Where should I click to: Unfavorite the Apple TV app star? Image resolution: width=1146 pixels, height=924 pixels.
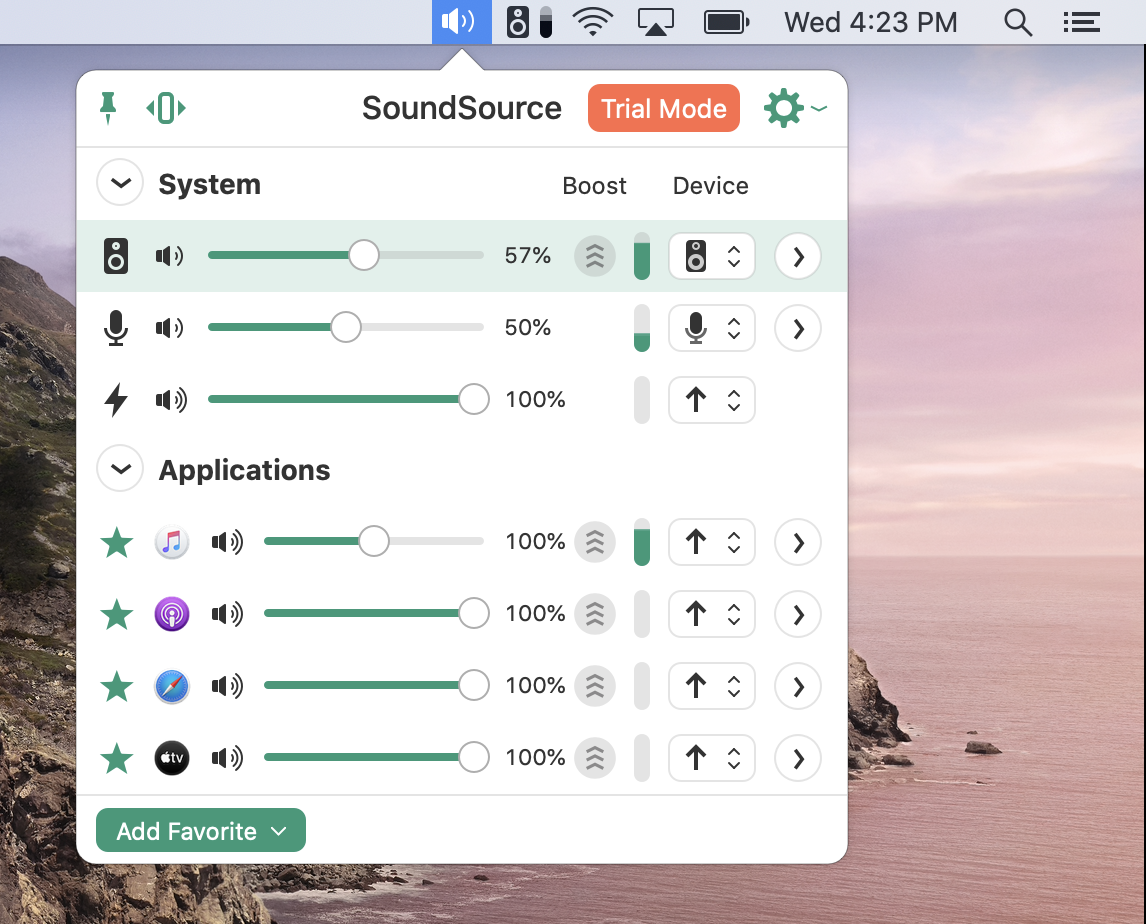(117, 758)
